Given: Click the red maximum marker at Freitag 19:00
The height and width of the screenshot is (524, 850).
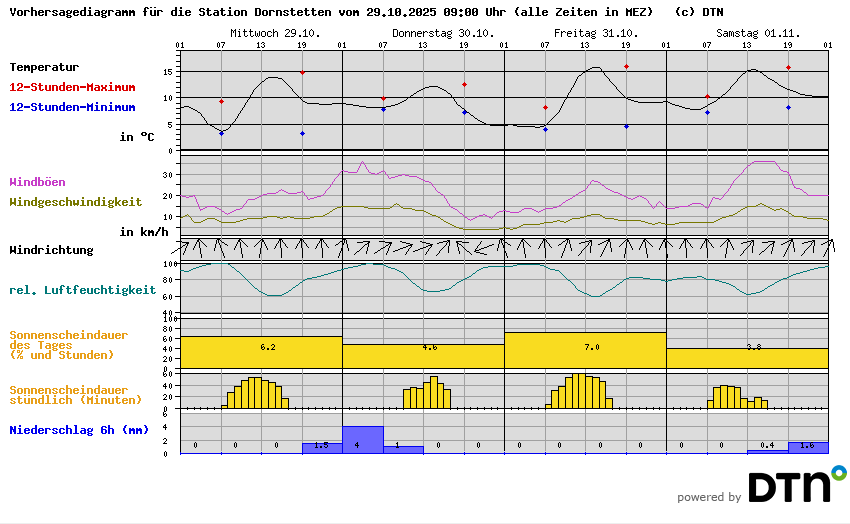Looking at the screenshot, I should pos(626,67).
